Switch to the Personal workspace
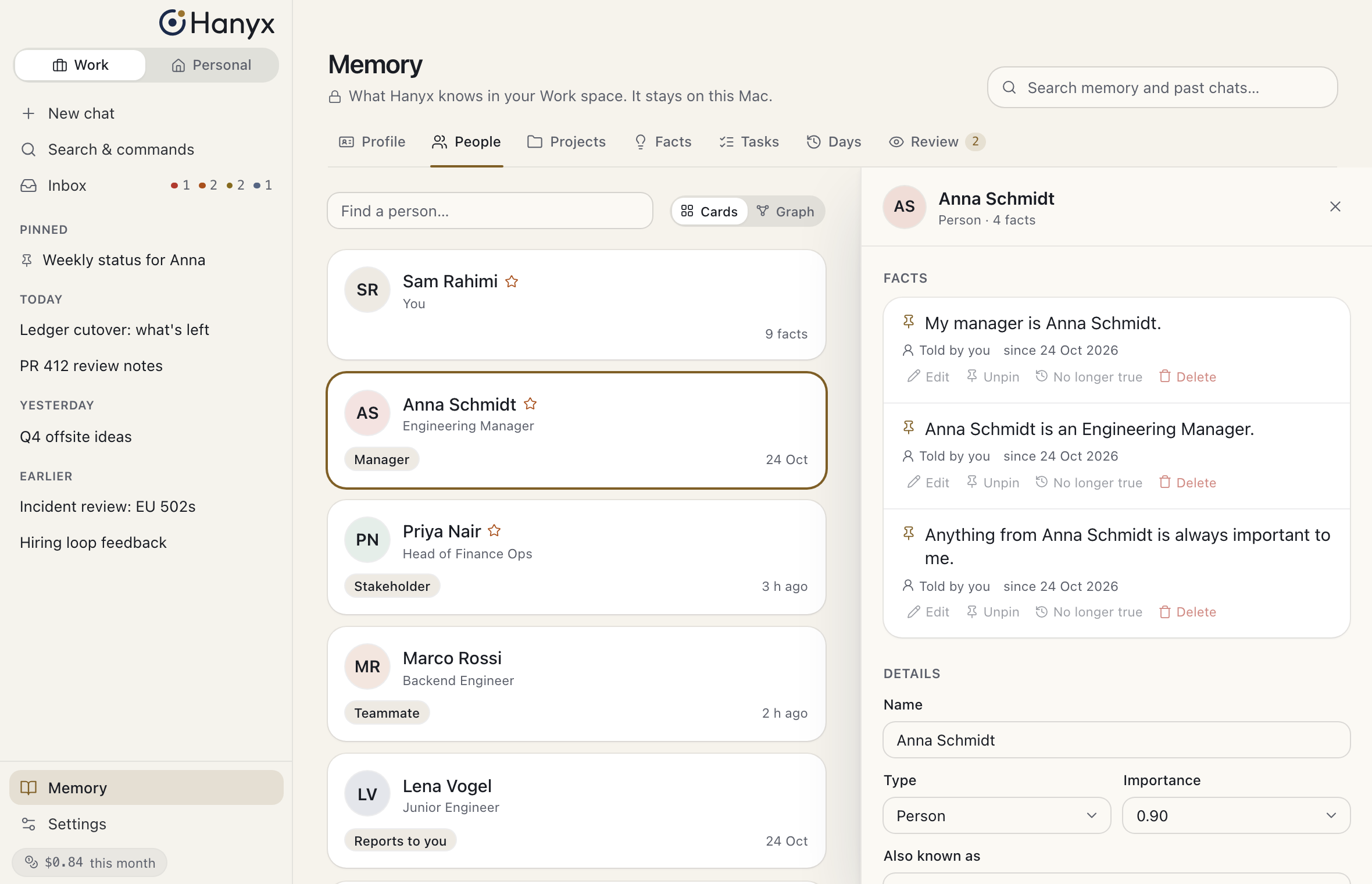The height and width of the screenshot is (884, 1372). (212, 65)
